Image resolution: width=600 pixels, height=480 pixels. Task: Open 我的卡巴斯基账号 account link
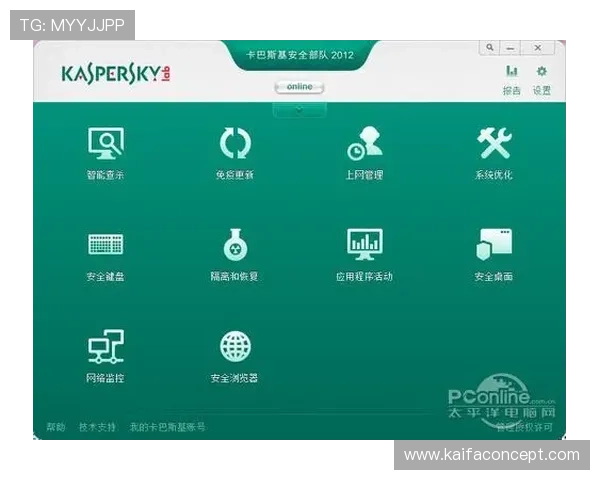coord(167,427)
